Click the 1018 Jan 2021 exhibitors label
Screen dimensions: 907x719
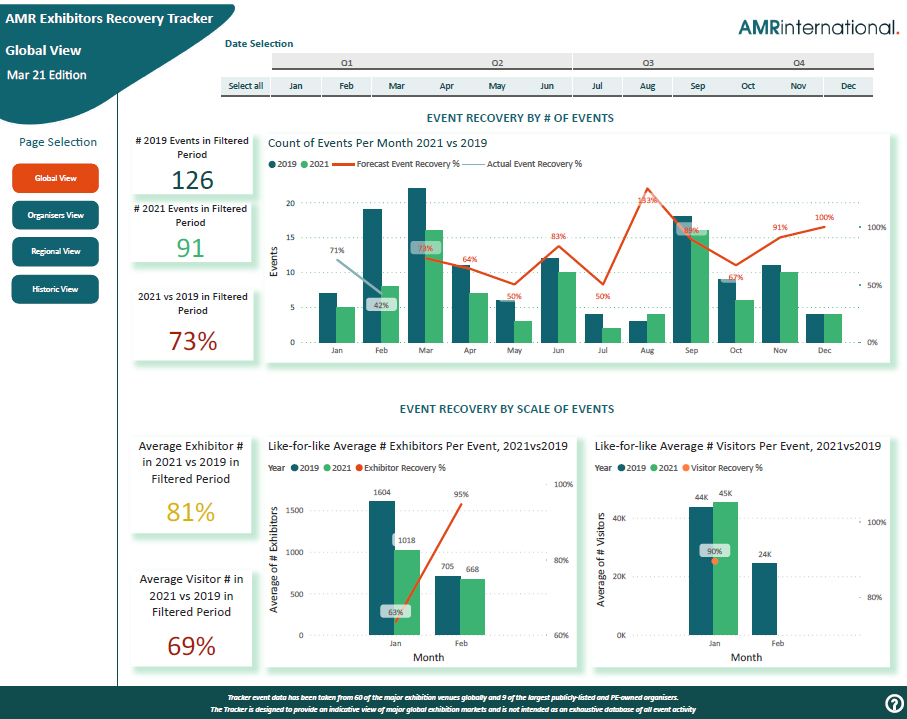pos(406,540)
